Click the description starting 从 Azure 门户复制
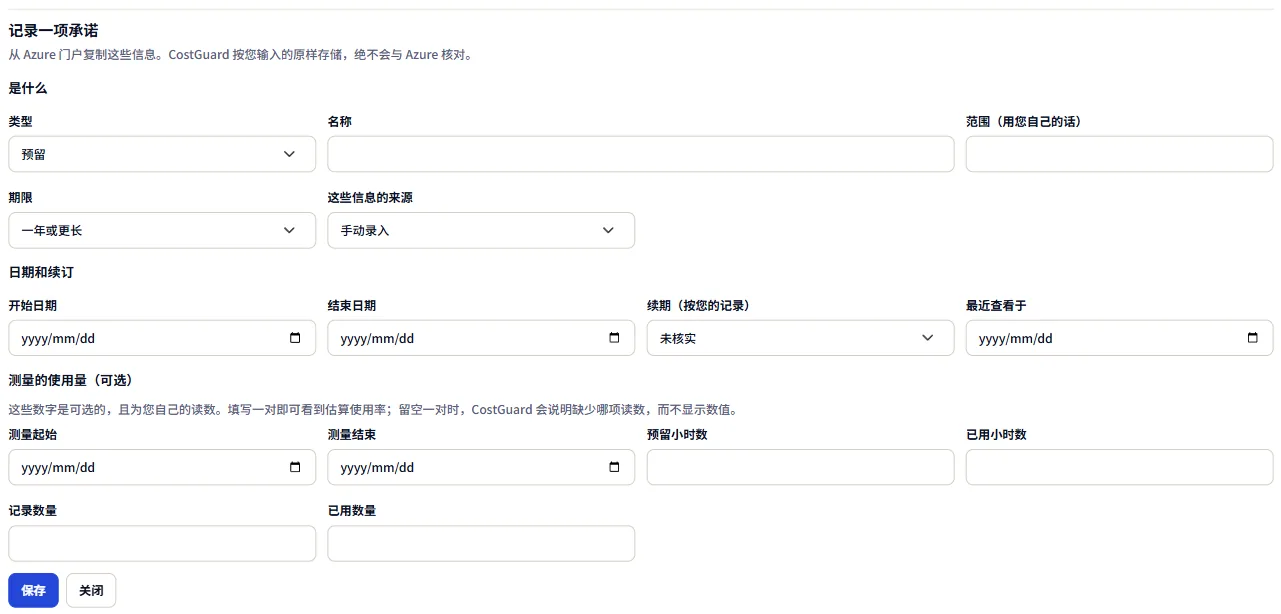This screenshot has width=1281, height=614. pyautogui.click(x=241, y=55)
